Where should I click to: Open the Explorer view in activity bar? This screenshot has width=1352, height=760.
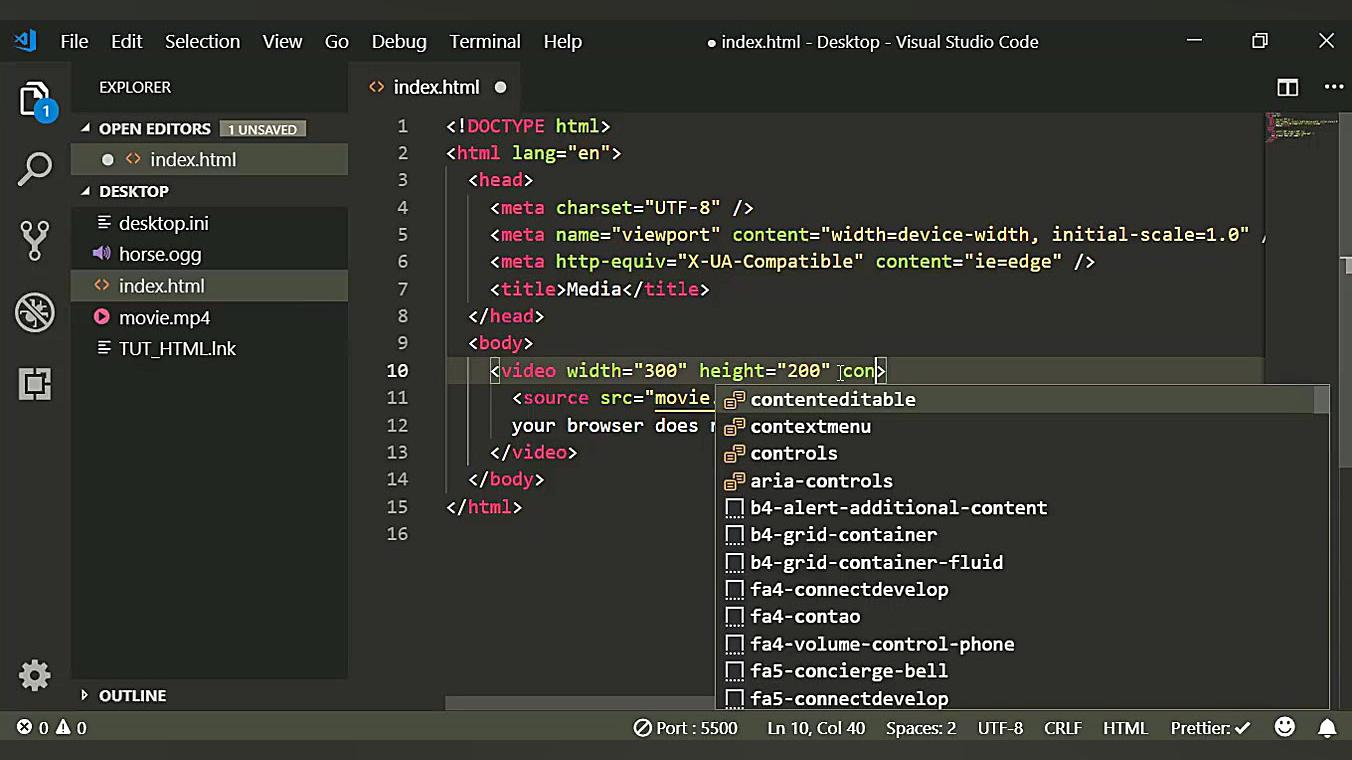35,100
